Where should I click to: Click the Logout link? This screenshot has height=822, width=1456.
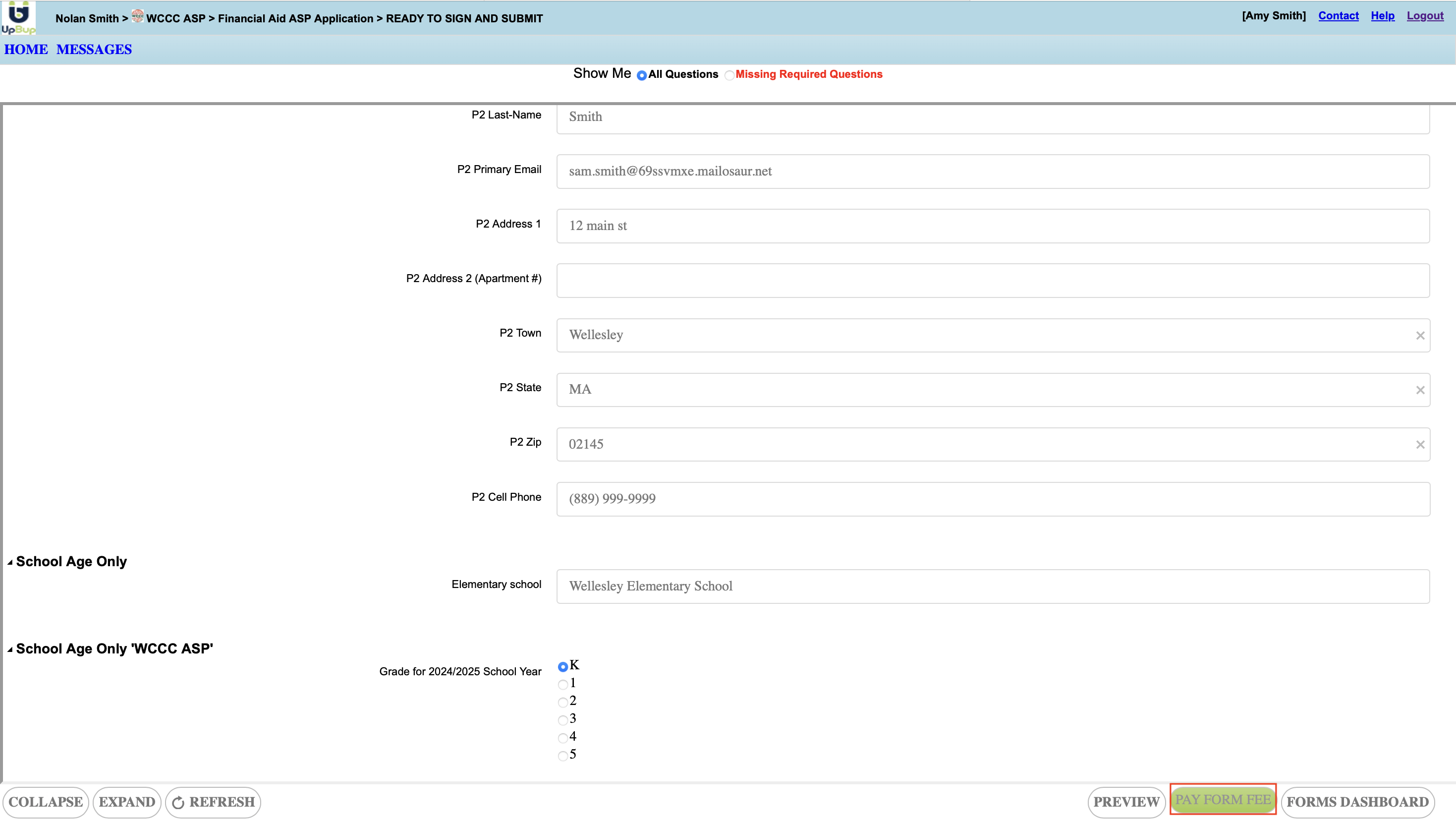pos(1424,16)
